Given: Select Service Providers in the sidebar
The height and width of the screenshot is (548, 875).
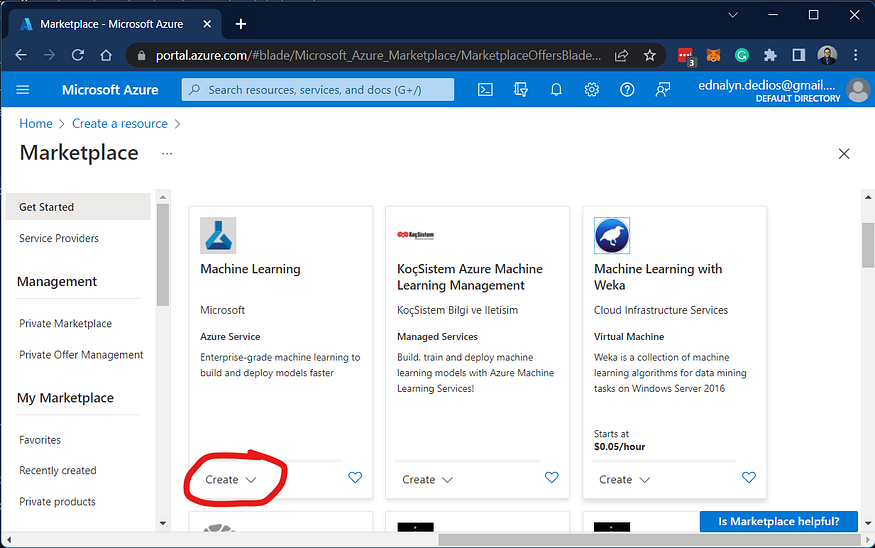Looking at the screenshot, I should (x=59, y=238).
